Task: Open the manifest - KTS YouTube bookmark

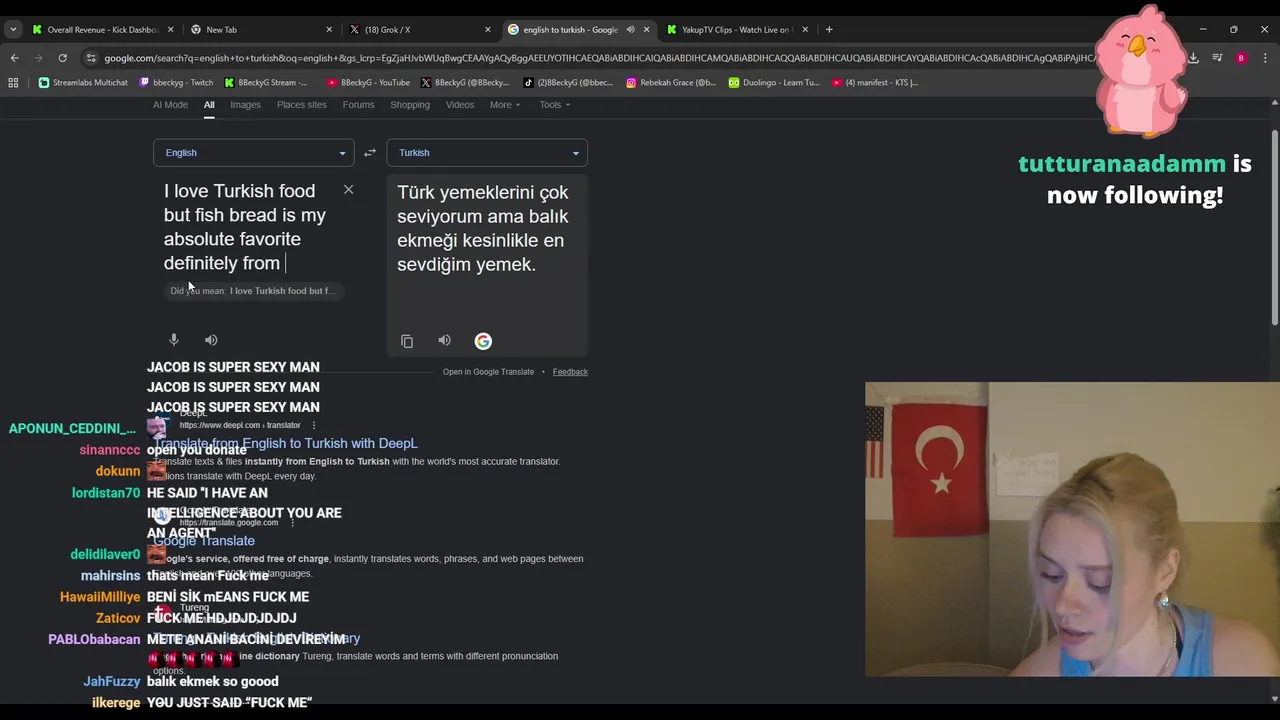Action: (875, 83)
